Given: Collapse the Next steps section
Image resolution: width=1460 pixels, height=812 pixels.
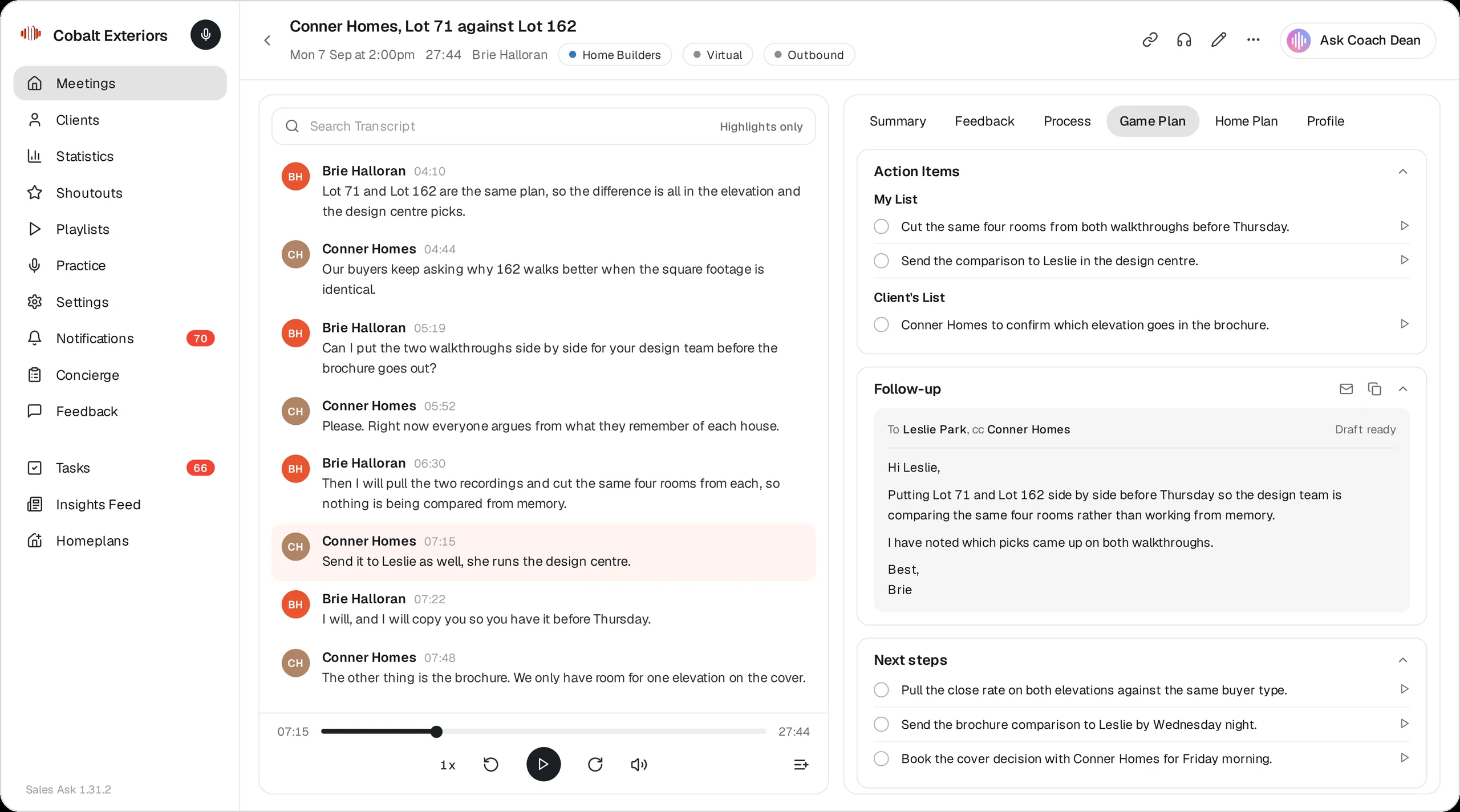Looking at the screenshot, I should (1403, 660).
